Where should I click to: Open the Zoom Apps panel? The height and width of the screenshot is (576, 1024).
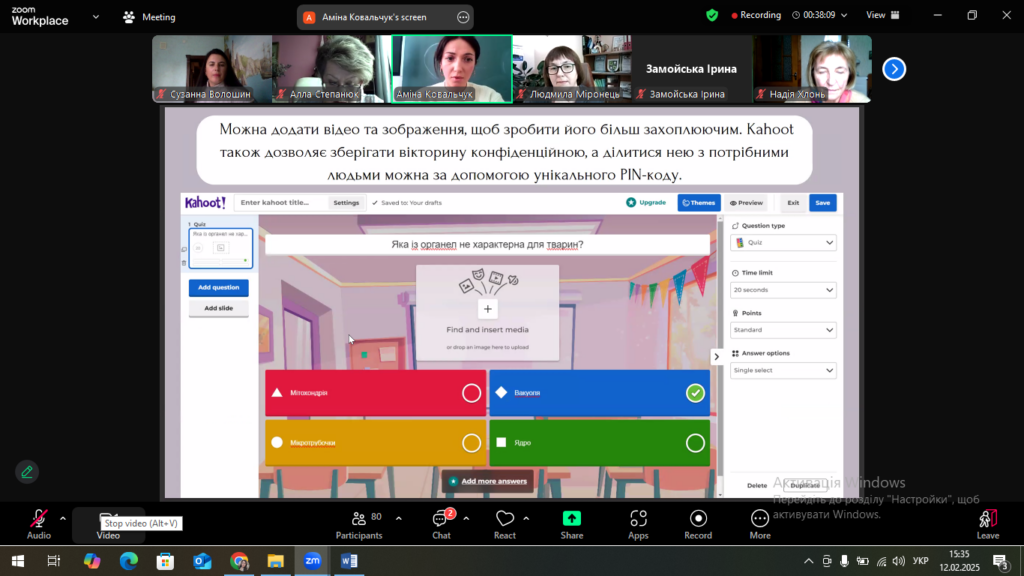coord(638,521)
